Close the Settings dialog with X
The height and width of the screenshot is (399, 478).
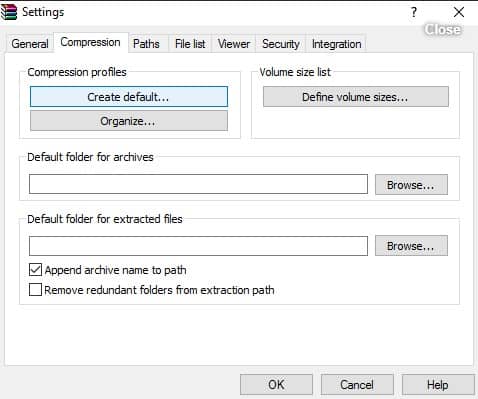459,12
